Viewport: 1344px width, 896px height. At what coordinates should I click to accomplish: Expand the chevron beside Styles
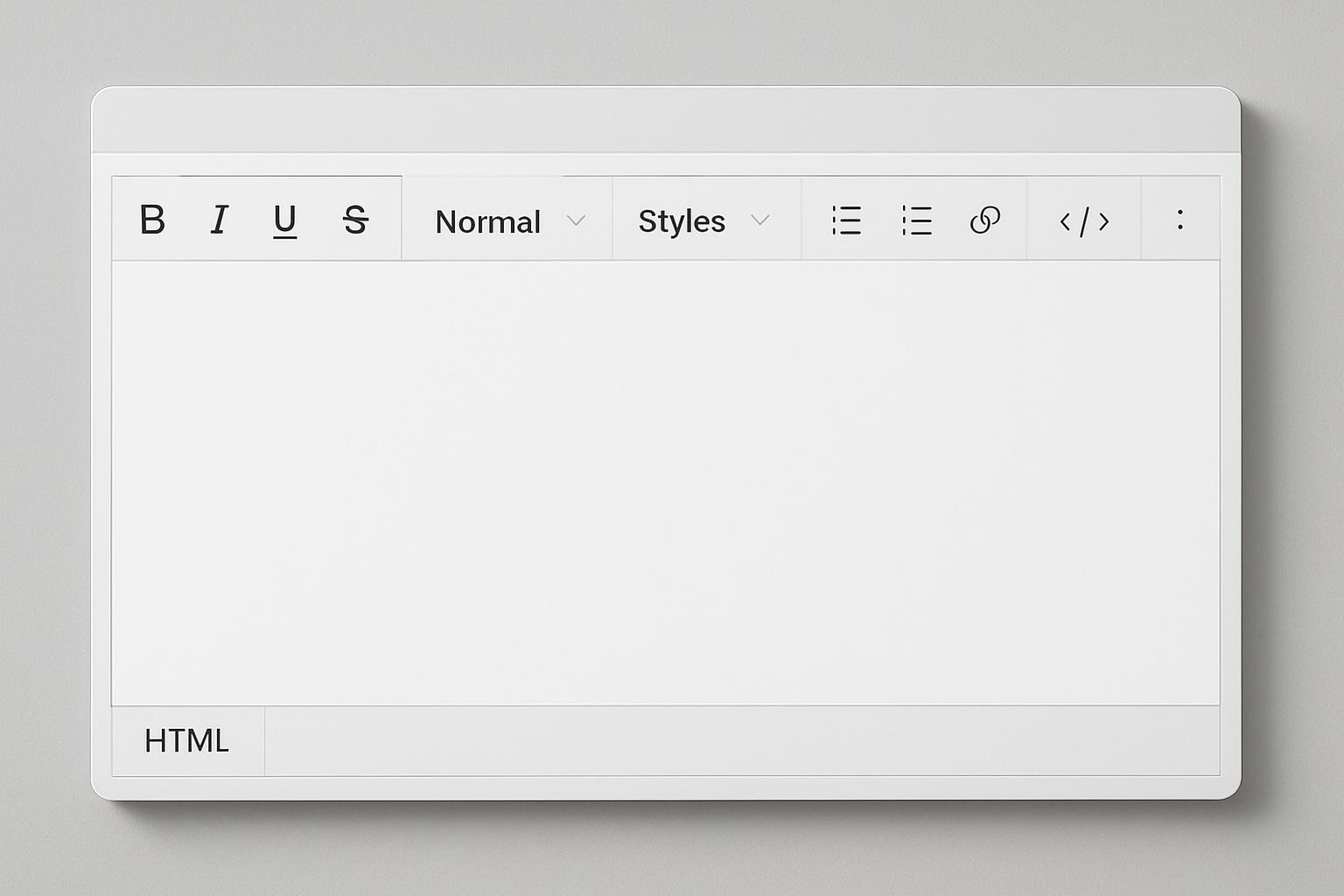pos(760,220)
